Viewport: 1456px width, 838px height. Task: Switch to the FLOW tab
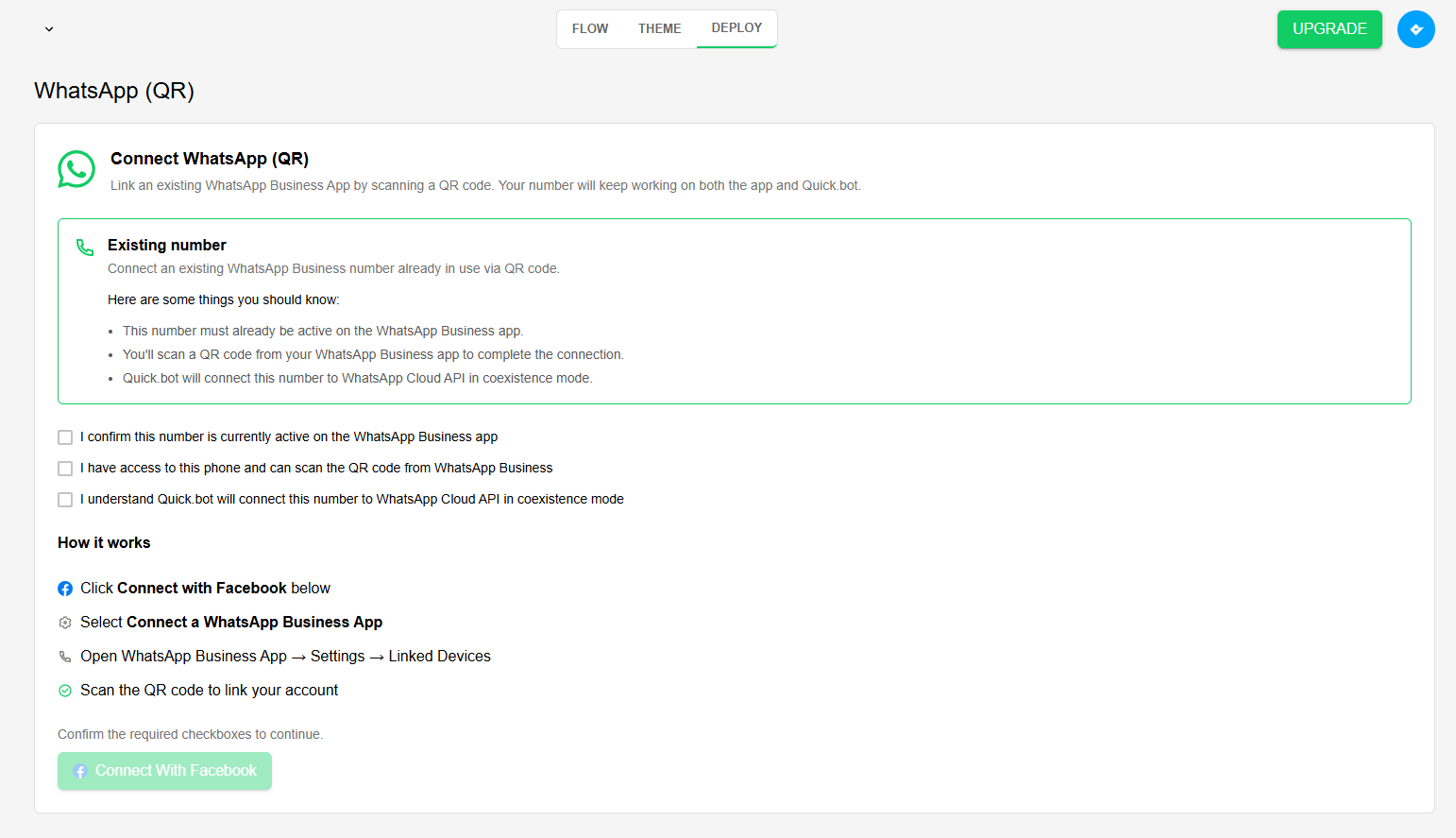click(590, 29)
